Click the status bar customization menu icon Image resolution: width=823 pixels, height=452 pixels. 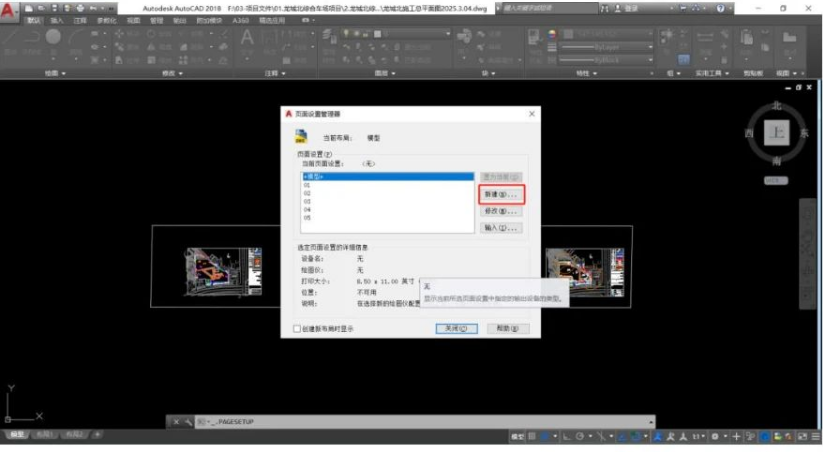[816, 436]
